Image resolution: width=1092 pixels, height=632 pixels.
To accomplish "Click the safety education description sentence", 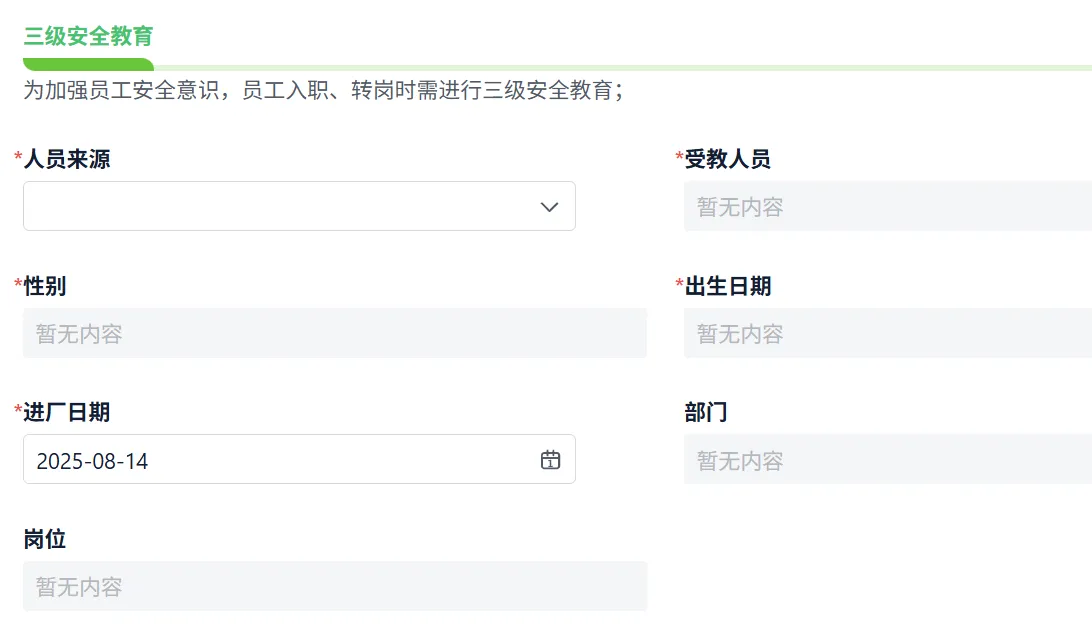I will (x=323, y=91).
